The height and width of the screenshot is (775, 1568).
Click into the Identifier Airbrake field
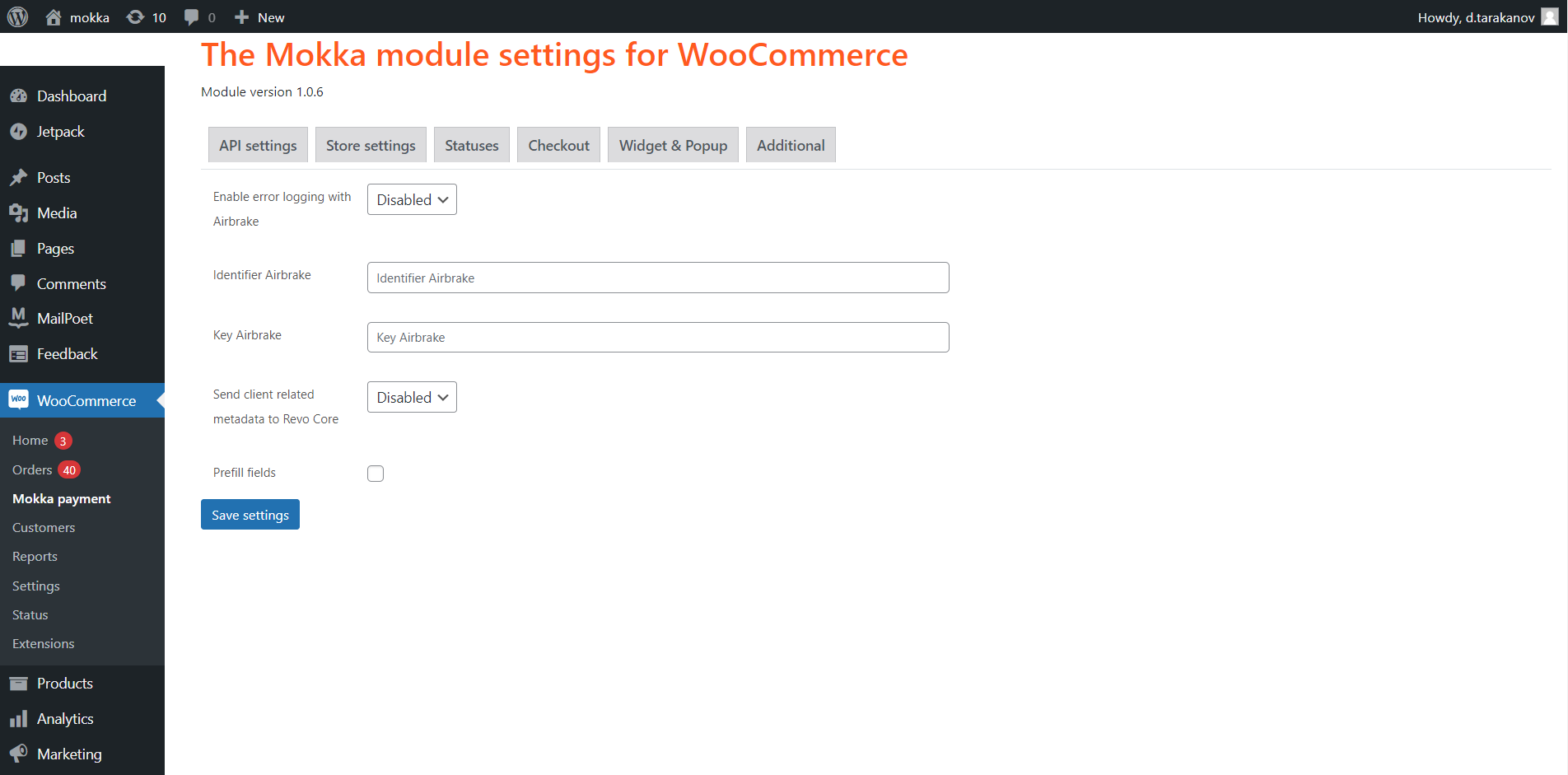[x=658, y=278]
